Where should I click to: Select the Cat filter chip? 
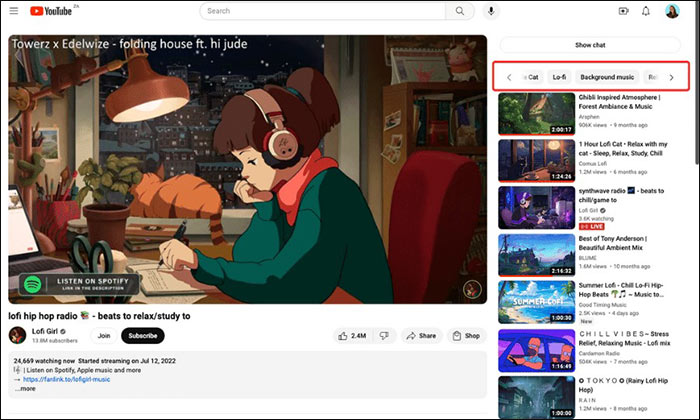(x=531, y=77)
